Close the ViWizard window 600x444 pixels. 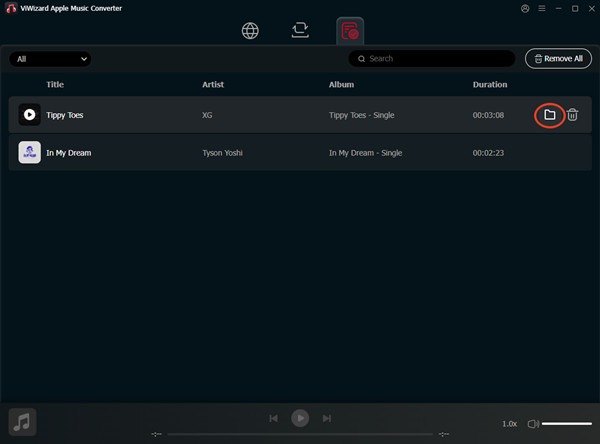[592, 8]
